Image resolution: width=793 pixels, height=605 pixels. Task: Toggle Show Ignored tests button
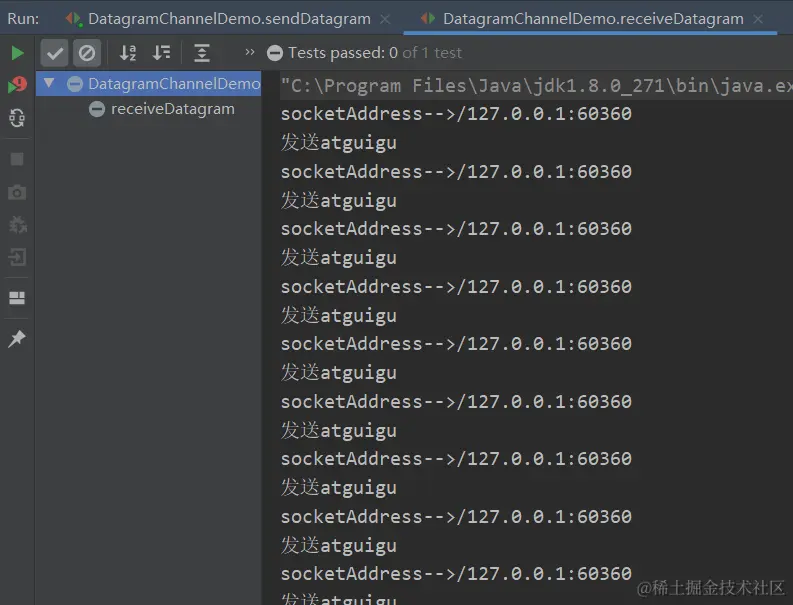(x=86, y=53)
